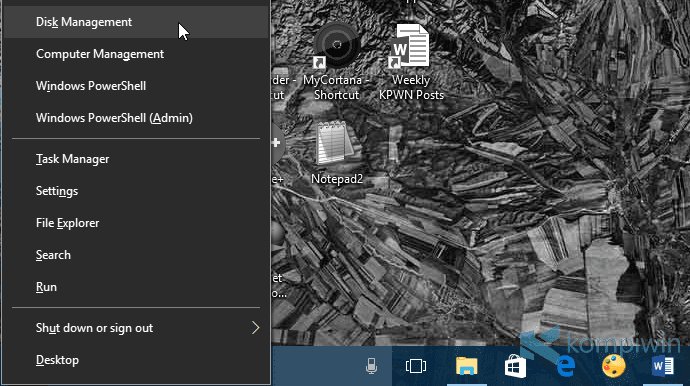The width and height of the screenshot is (690, 386).
Task: Open File Explorer taskbar icon
Action: (x=466, y=366)
